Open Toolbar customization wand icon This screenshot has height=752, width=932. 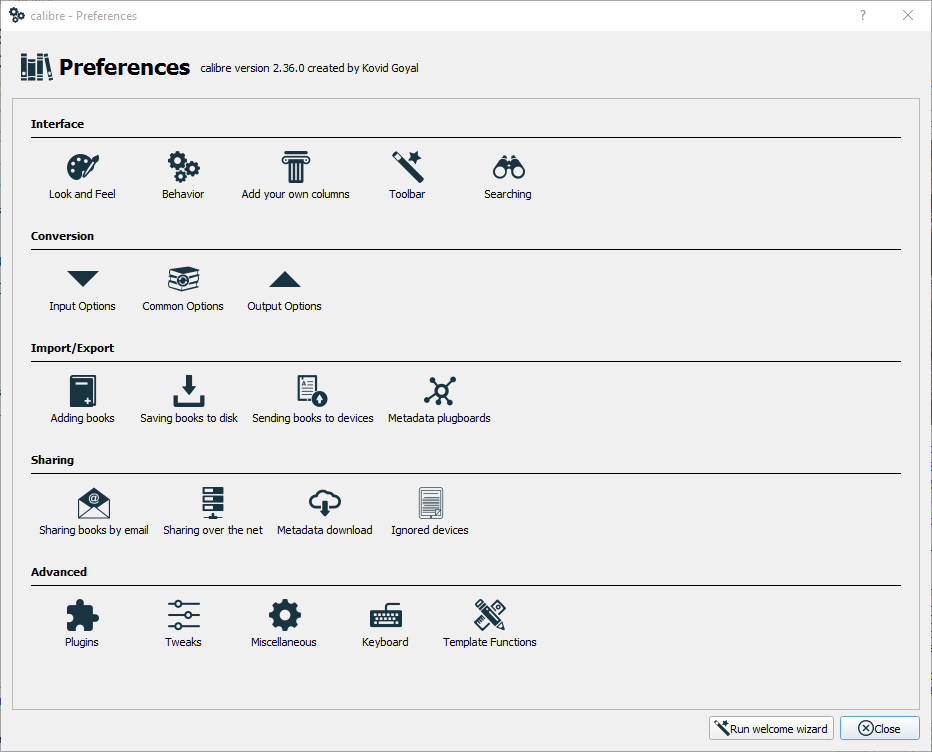pos(407,167)
